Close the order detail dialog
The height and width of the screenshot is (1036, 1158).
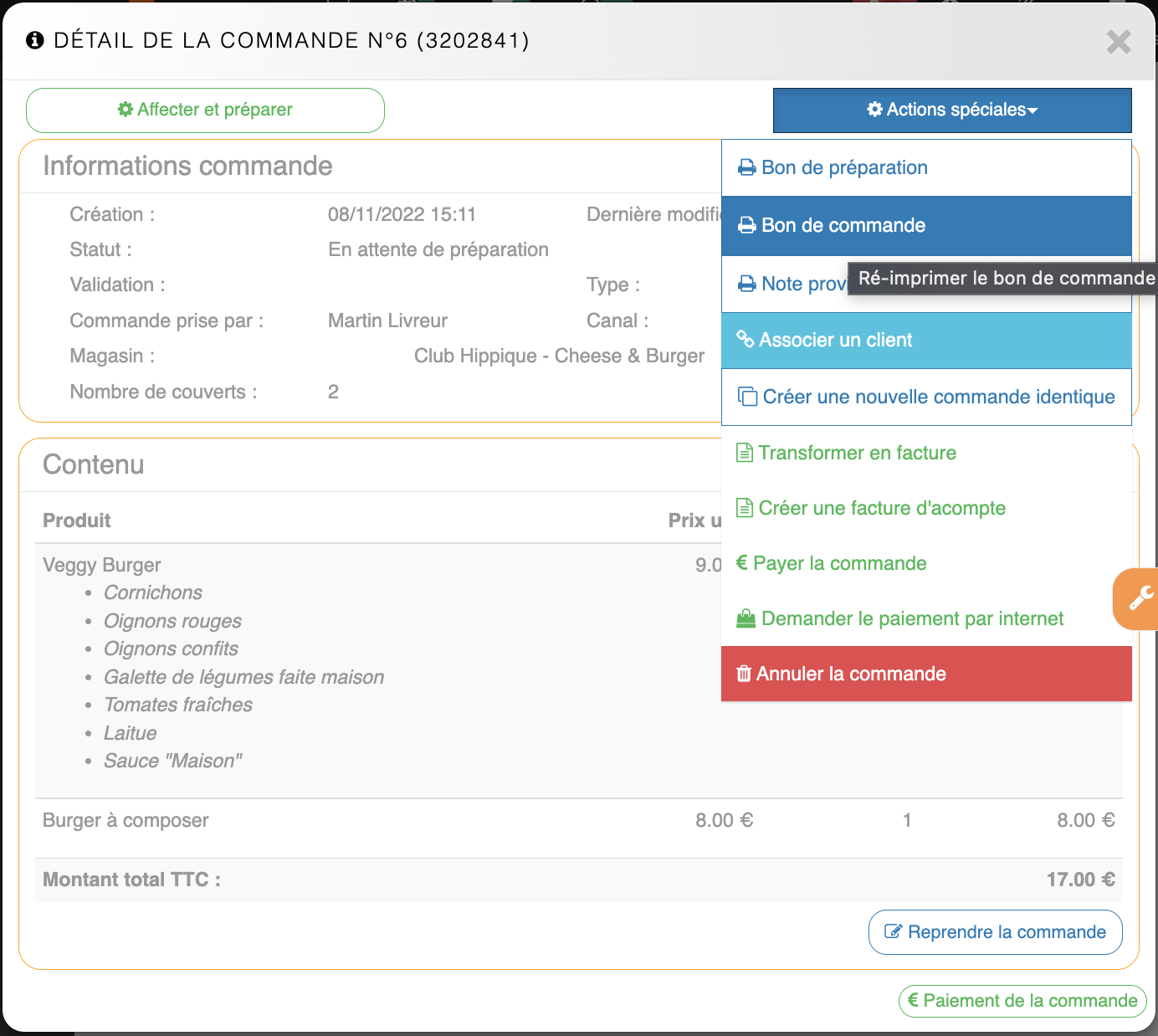click(x=1118, y=42)
